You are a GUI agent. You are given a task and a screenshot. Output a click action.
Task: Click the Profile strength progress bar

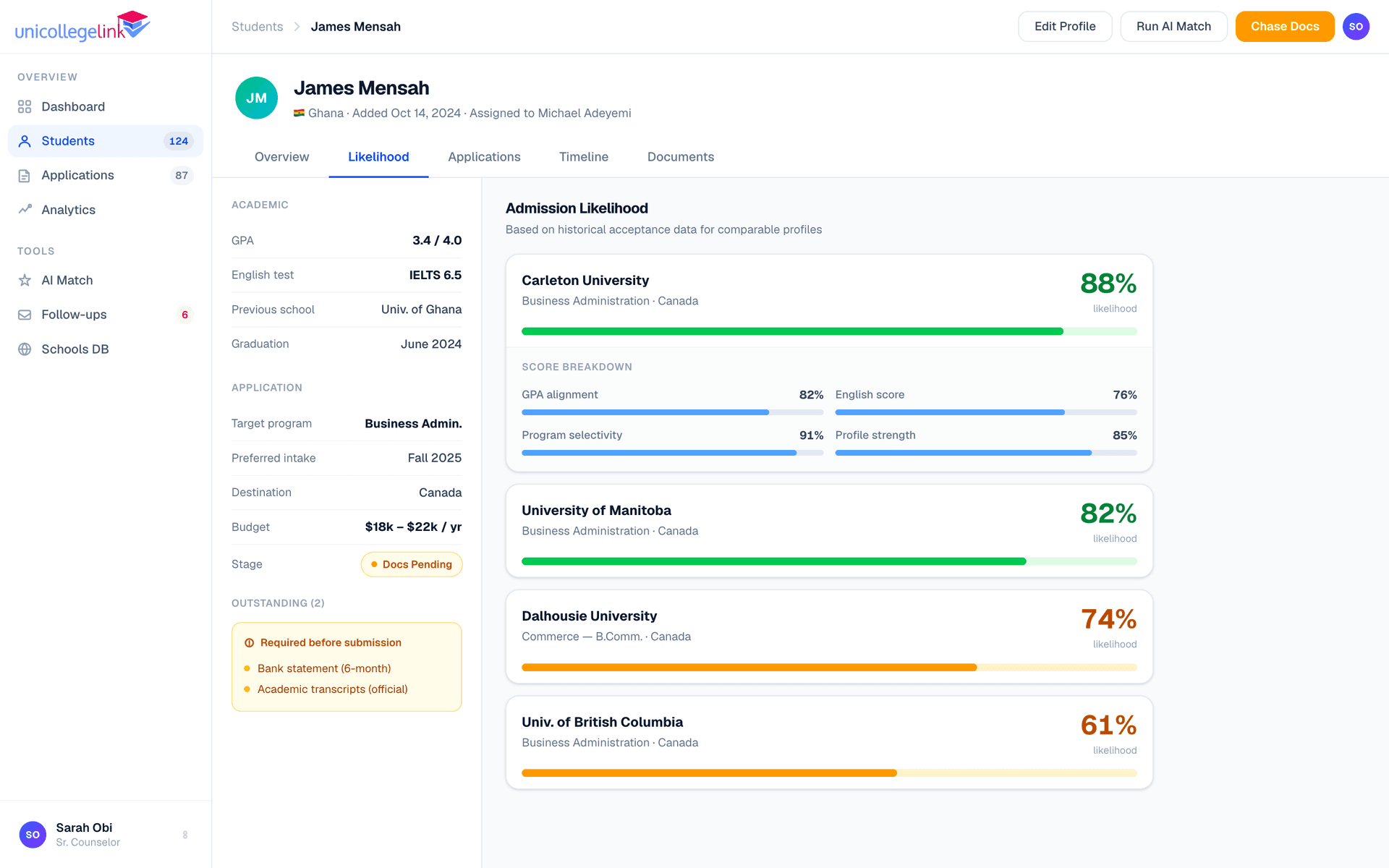coord(986,453)
